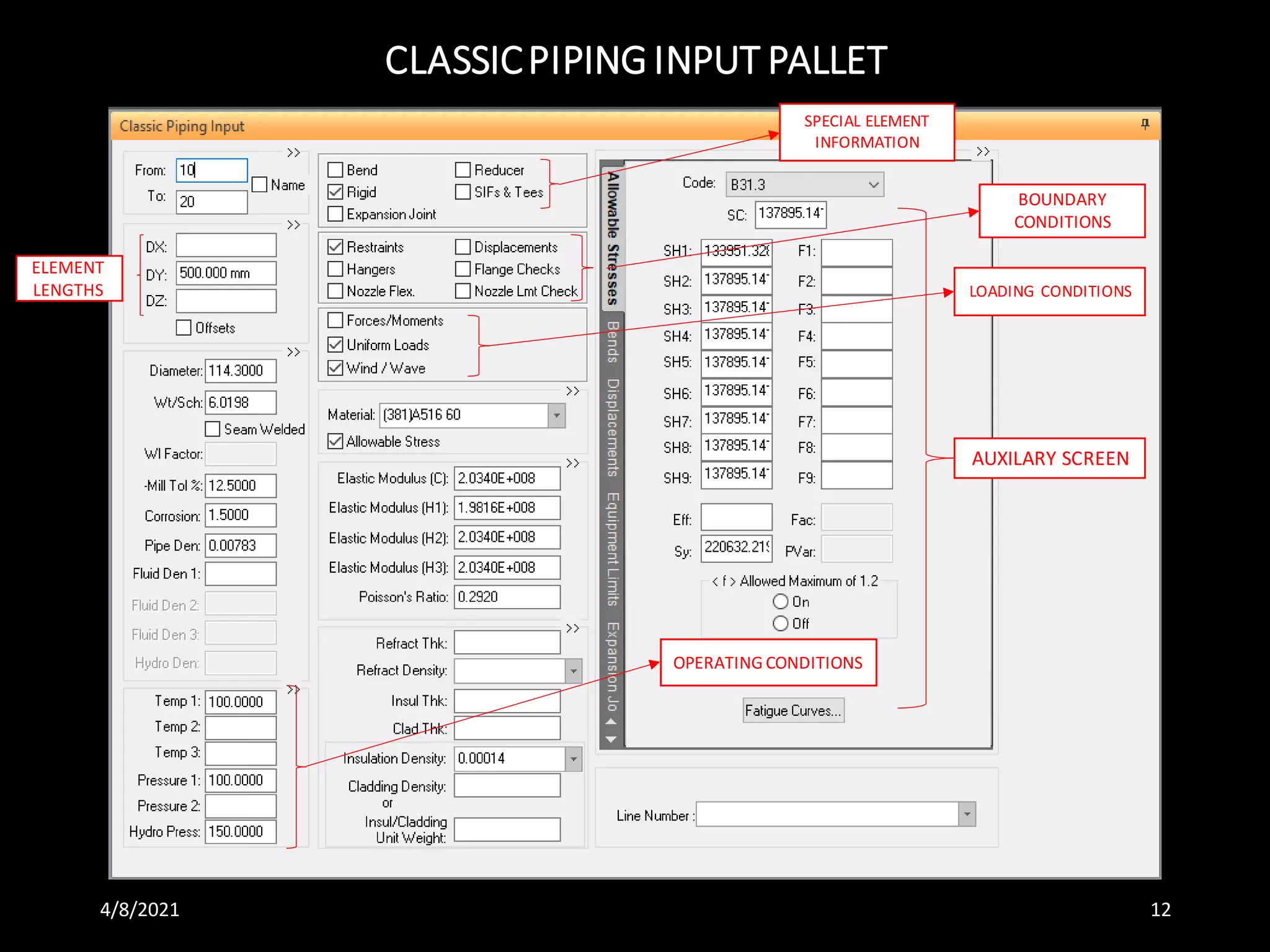Click the Elastic Modulus (H1) field

[x=507, y=508]
